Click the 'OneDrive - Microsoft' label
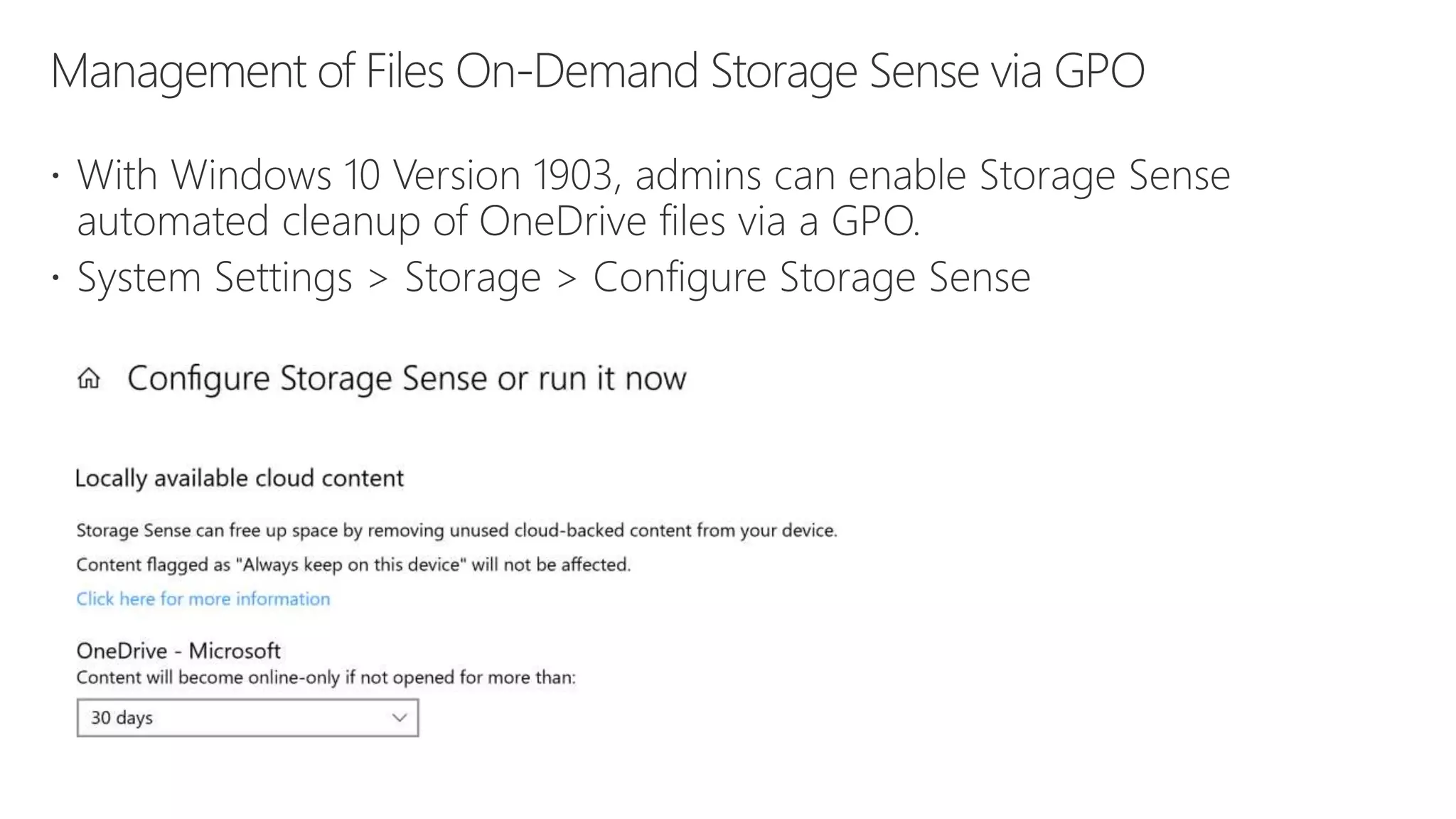Screen dimensions: 1456x819 [x=178, y=651]
